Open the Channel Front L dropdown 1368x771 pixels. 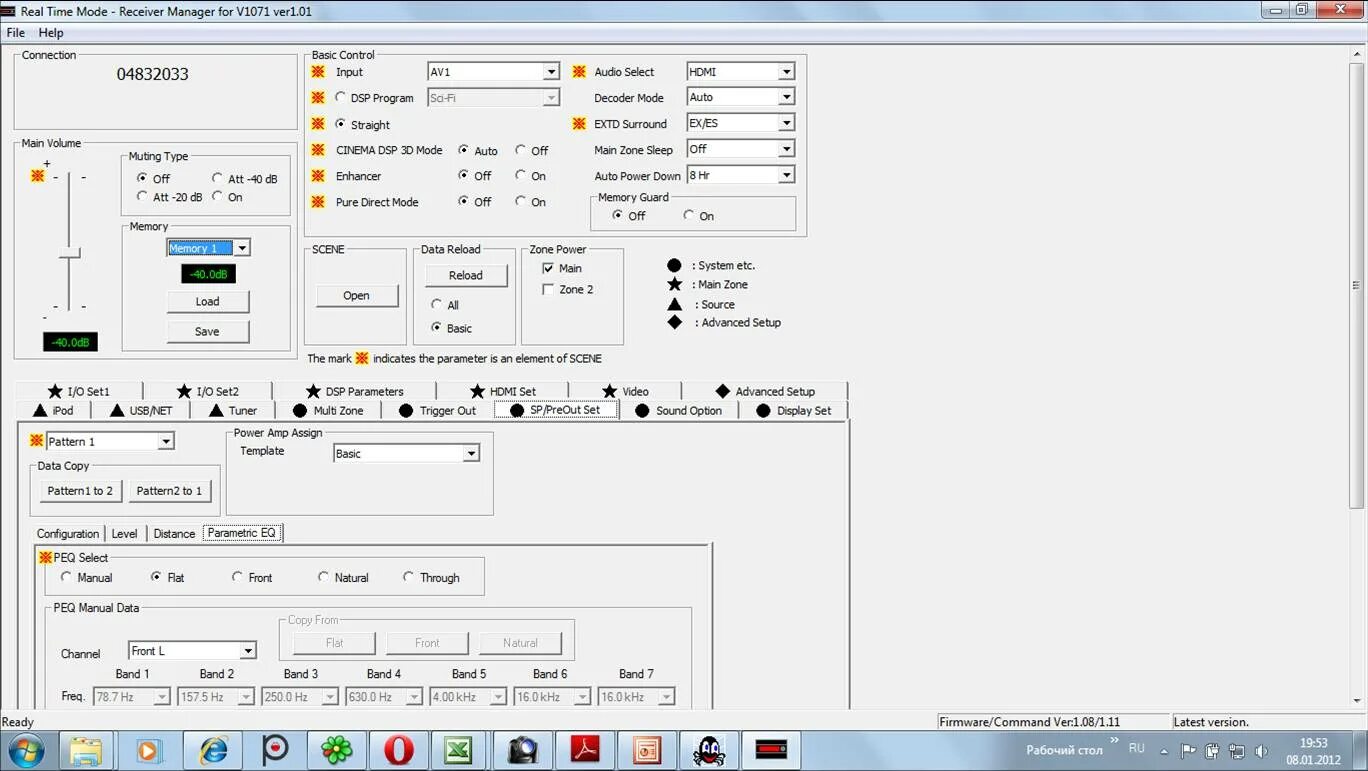(x=249, y=650)
